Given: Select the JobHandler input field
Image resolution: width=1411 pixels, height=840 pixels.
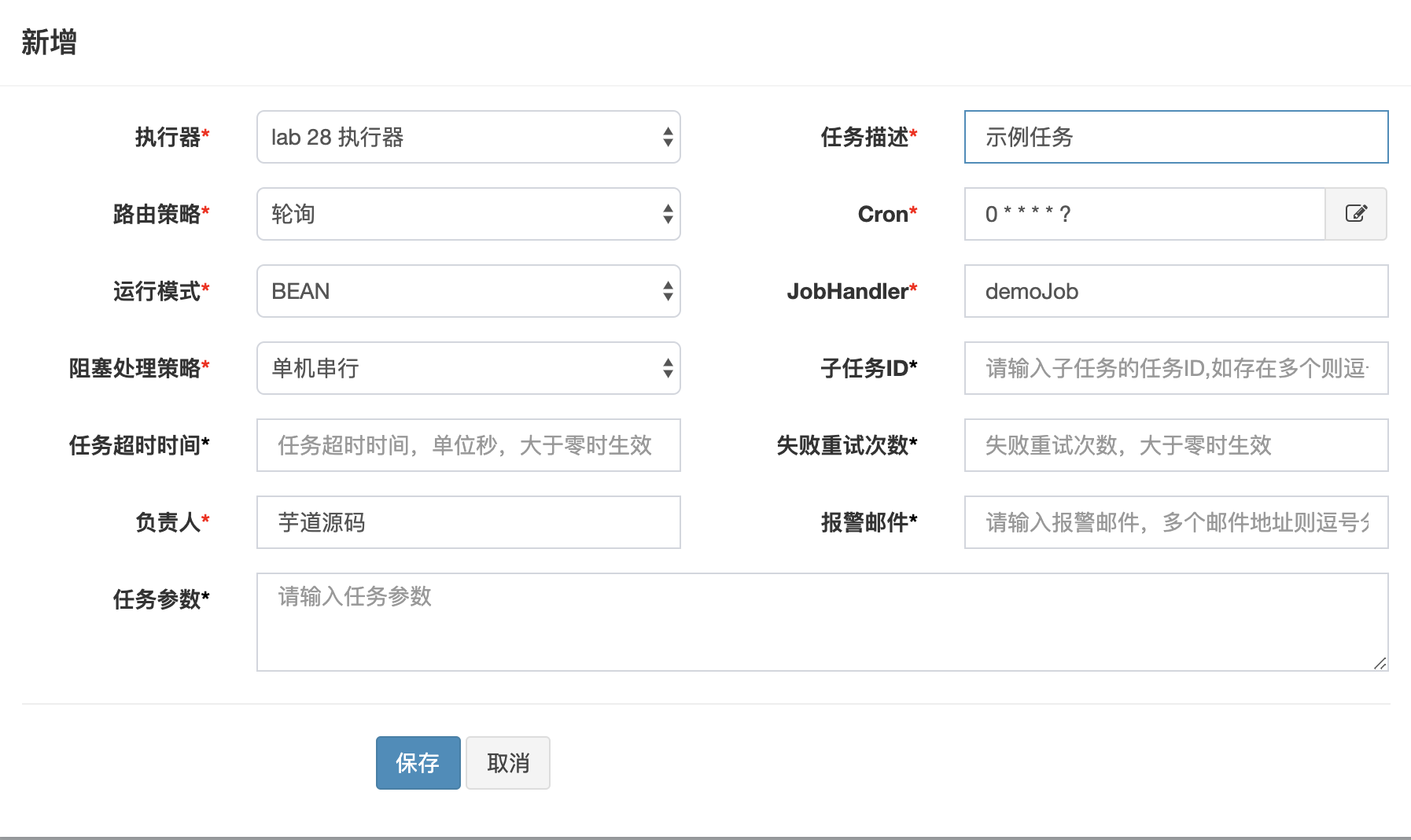Looking at the screenshot, I should [x=1175, y=291].
